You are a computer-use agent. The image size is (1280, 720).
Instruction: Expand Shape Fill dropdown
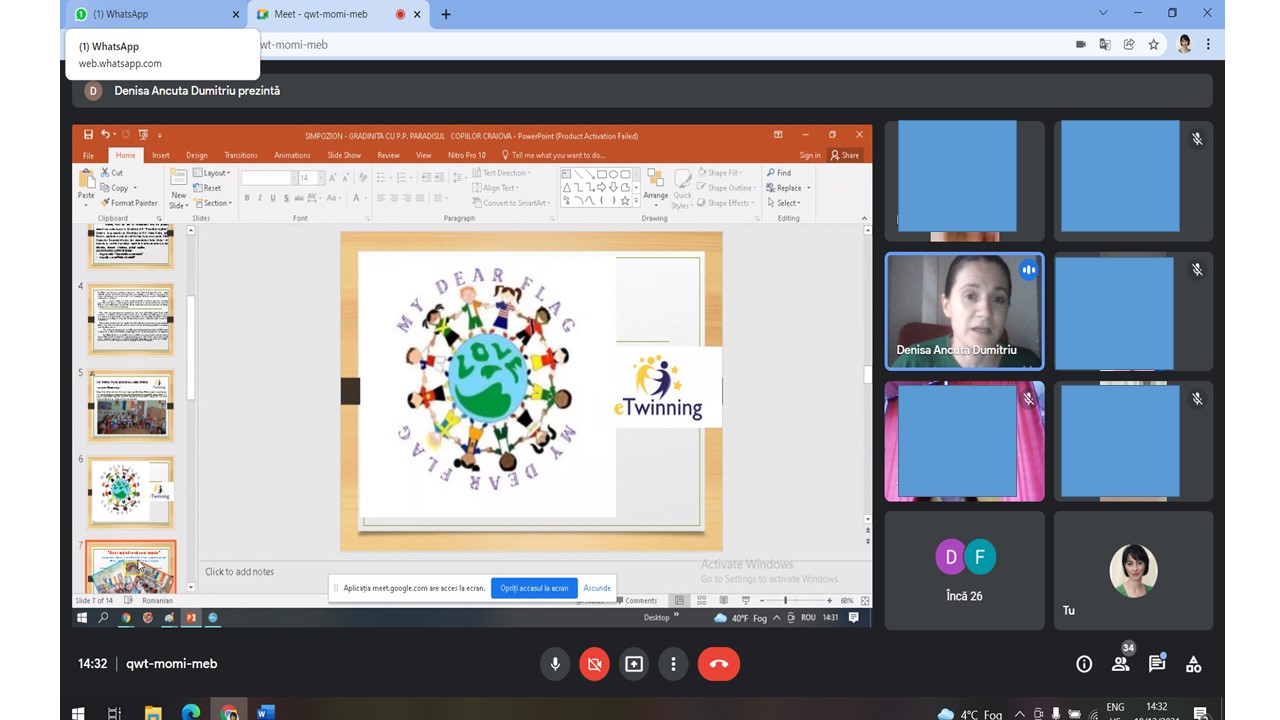(x=719, y=173)
